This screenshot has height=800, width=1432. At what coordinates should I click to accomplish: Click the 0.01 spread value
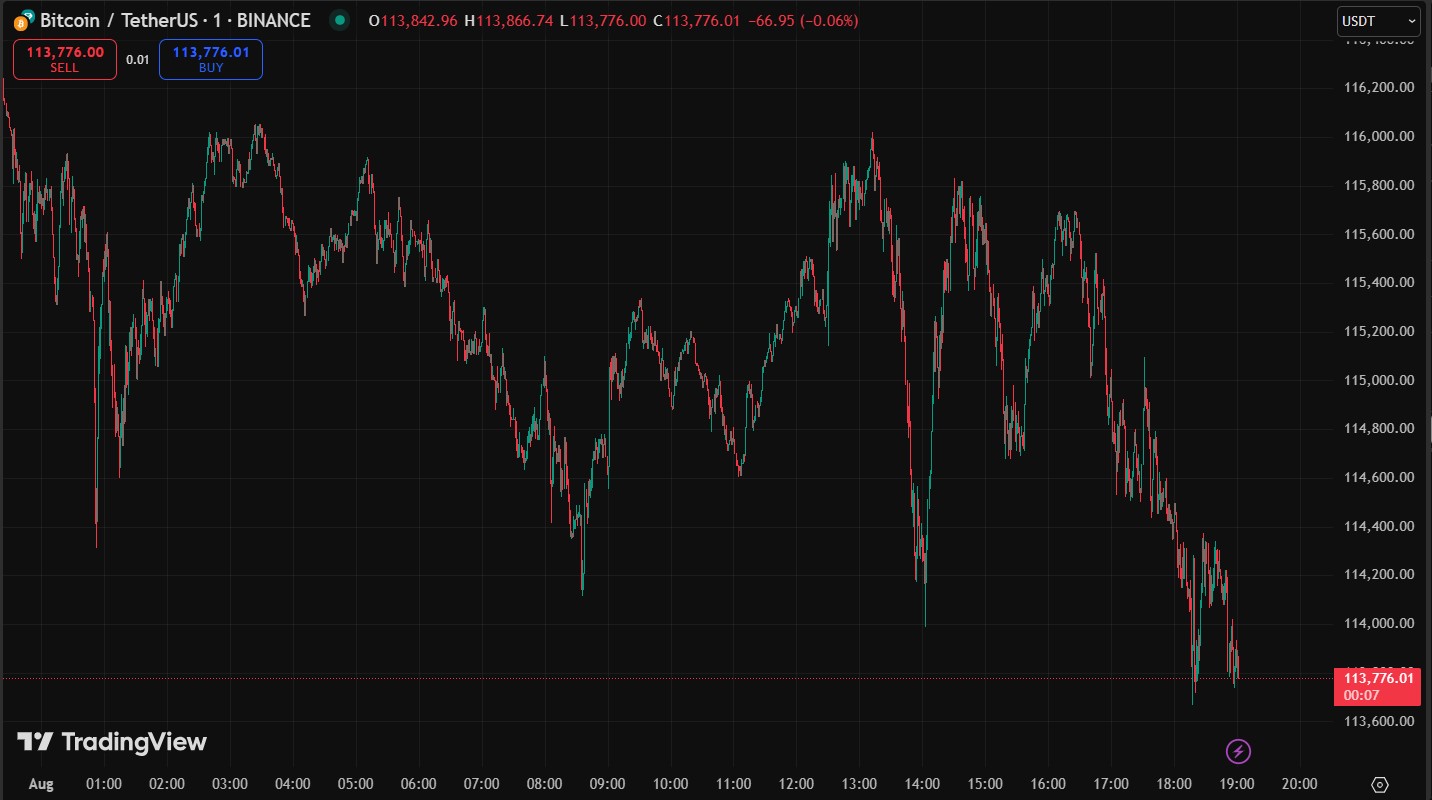point(138,60)
